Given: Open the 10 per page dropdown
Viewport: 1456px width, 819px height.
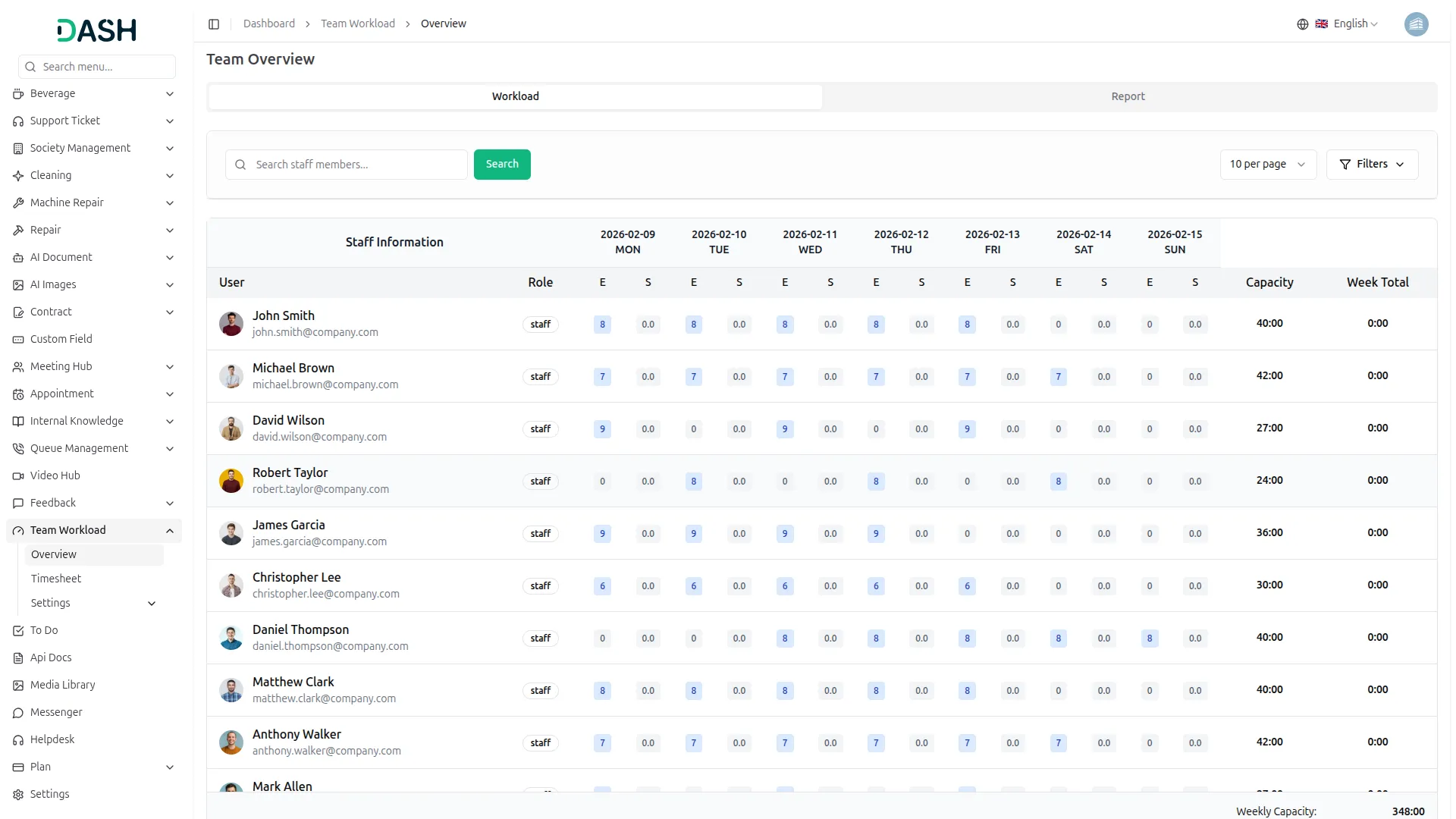Looking at the screenshot, I should point(1267,165).
